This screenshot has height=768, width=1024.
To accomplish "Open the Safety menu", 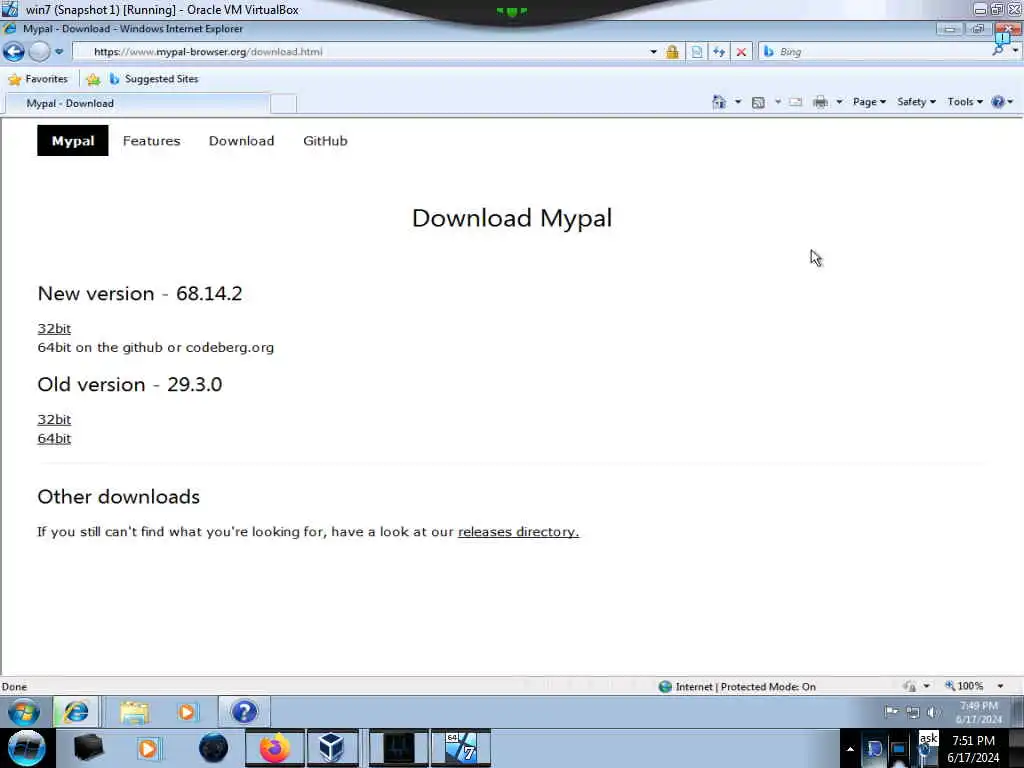I will click(x=916, y=102).
